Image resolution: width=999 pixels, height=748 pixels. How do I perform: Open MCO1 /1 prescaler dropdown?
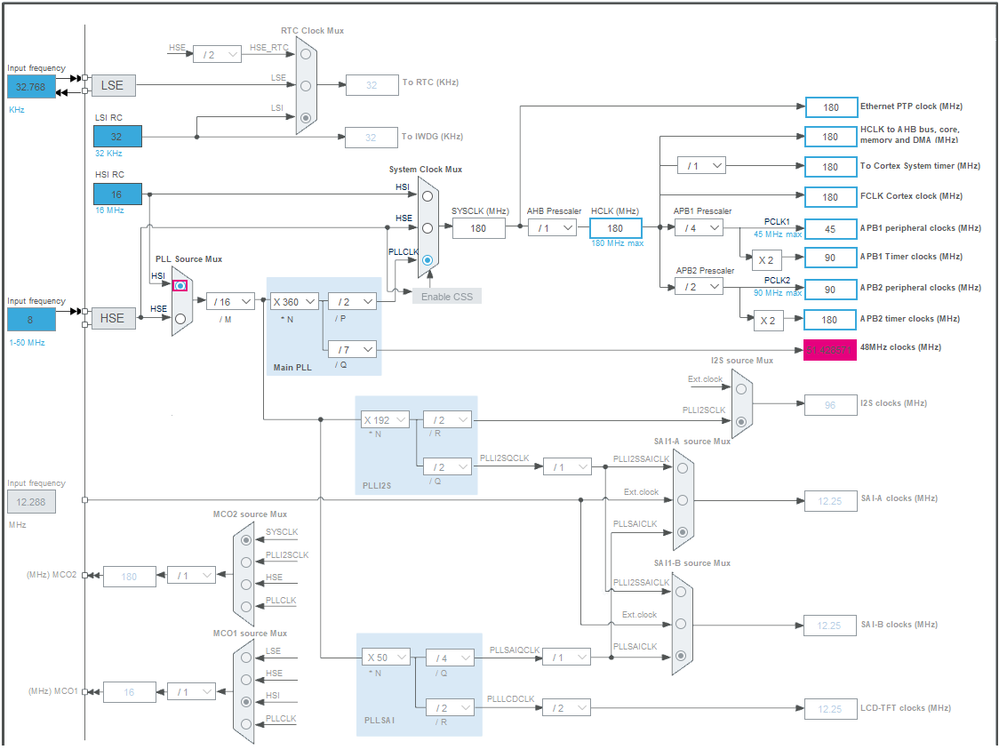[191, 691]
